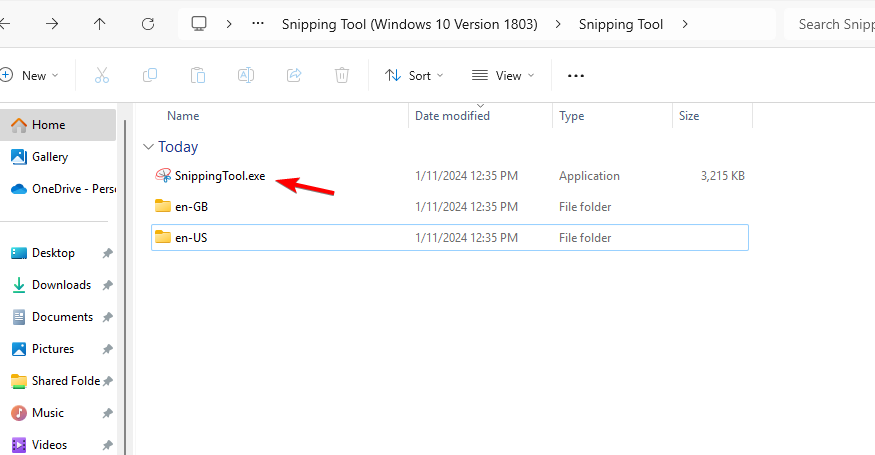
Task: Open the Sort dropdown menu
Action: [x=414, y=75]
